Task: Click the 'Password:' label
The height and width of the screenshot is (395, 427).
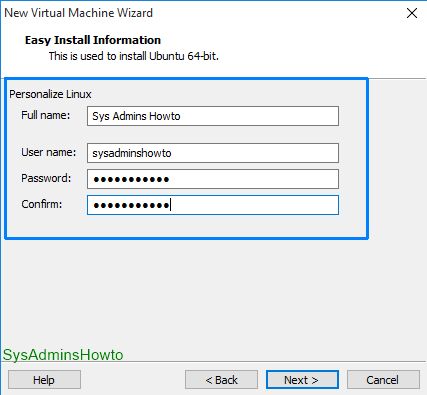Action: click(46, 178)
